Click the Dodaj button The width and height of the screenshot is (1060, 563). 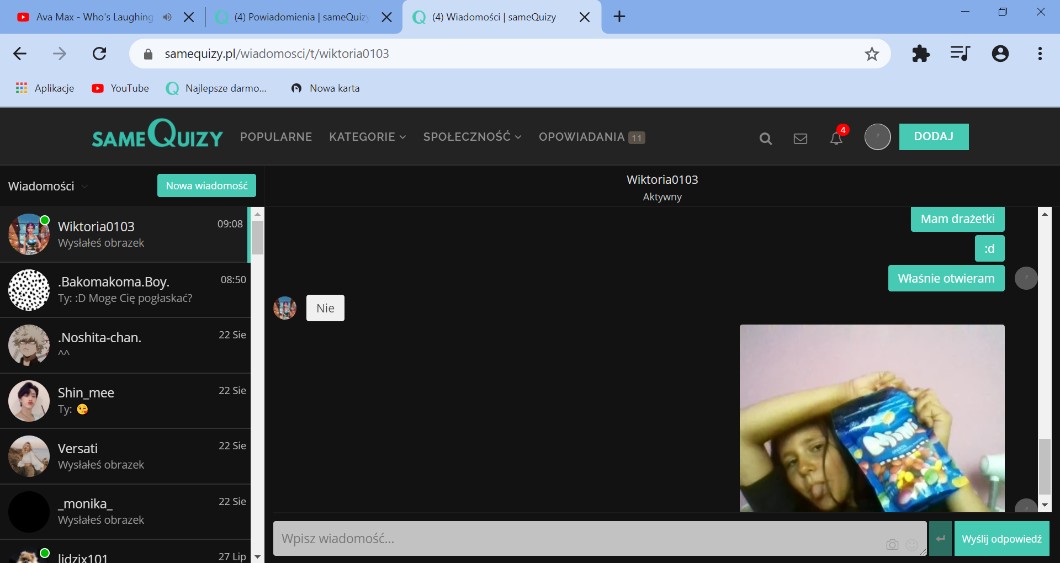pos(933,137)
